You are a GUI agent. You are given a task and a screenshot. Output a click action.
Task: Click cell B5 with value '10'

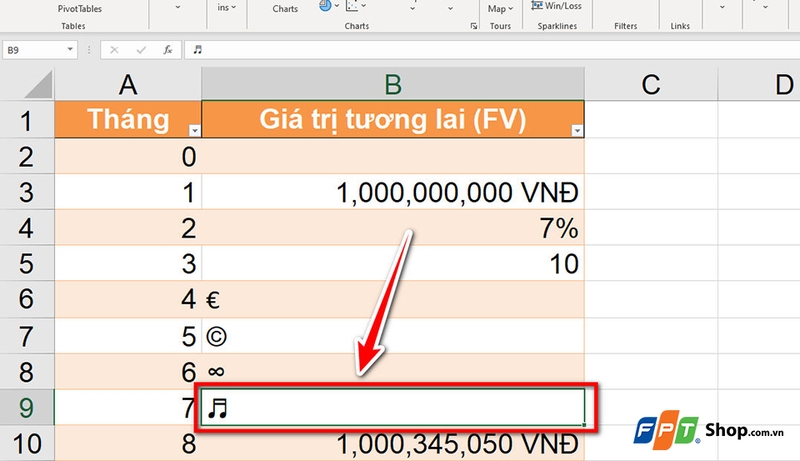[393, 263]
